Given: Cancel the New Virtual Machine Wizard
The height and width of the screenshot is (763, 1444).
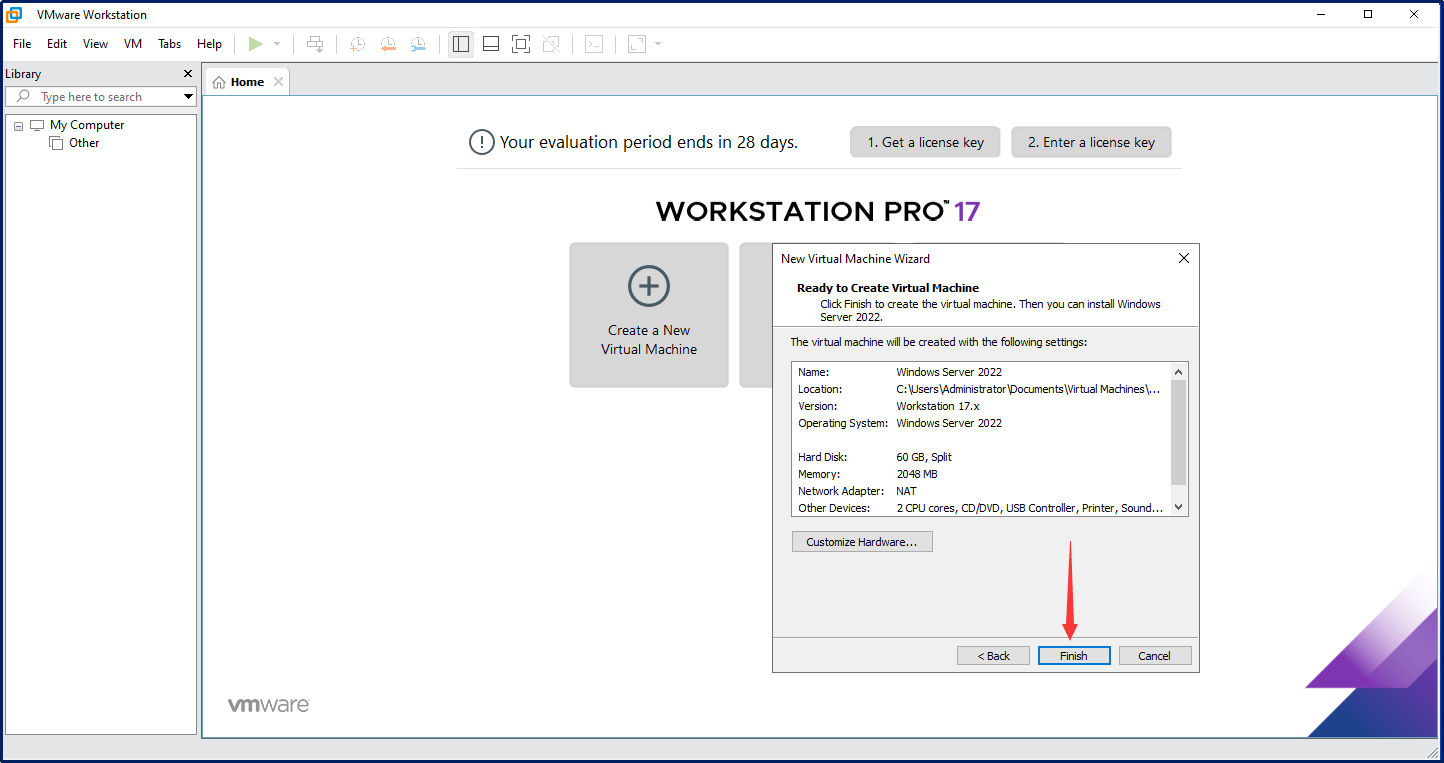Looking at the screenshot, I should point(1154,656).
